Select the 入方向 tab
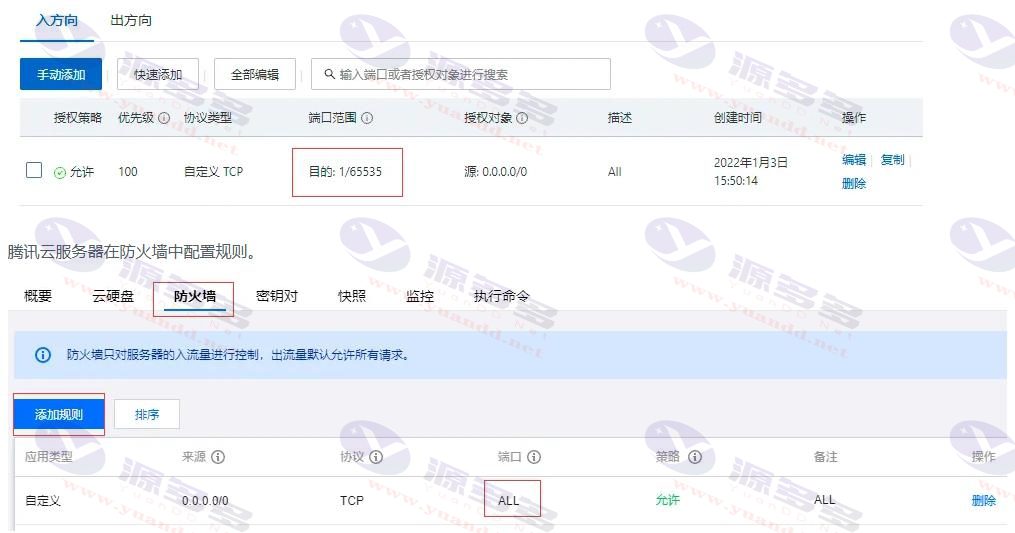Viewport: 1015px width, 533px height. click(56, 20)
